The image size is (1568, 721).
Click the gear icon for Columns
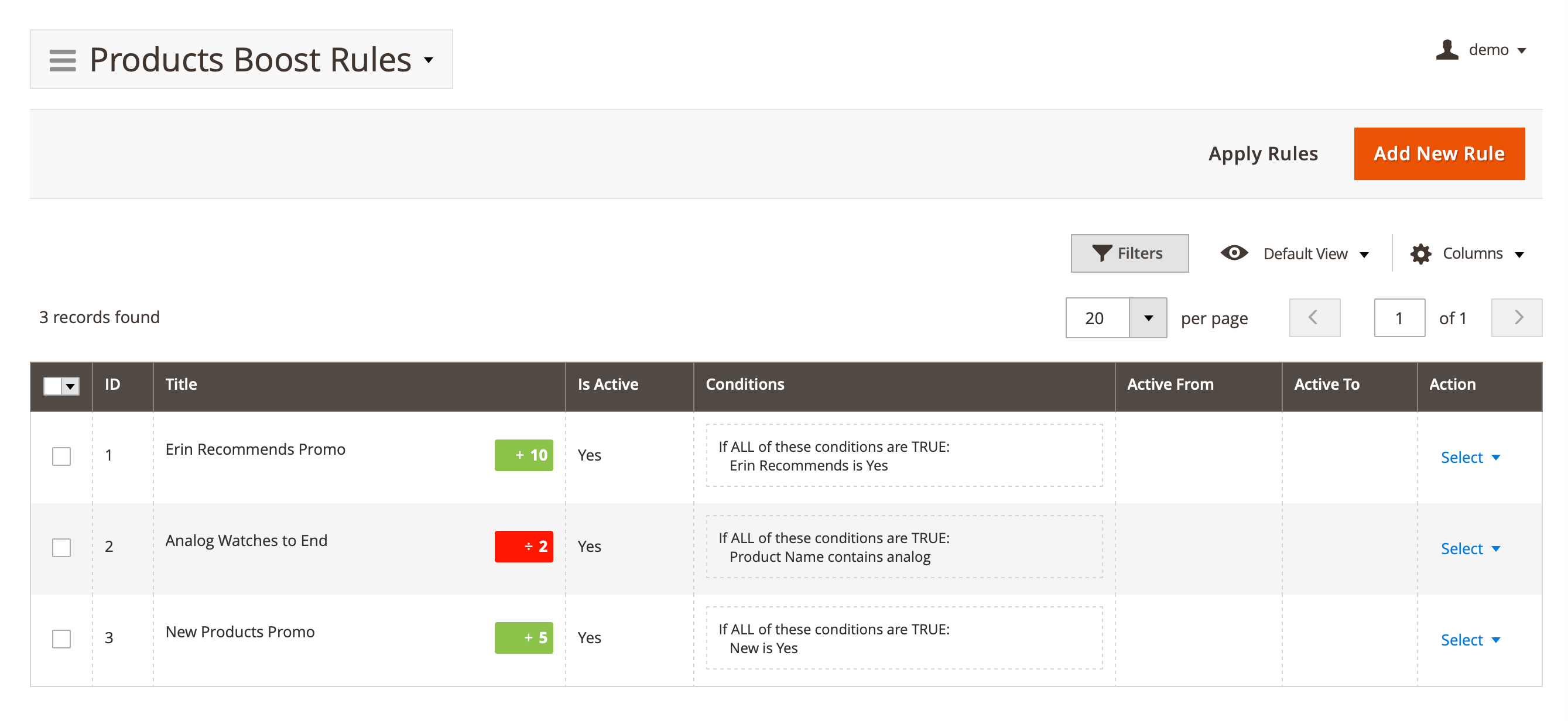tap(1420, 254)
